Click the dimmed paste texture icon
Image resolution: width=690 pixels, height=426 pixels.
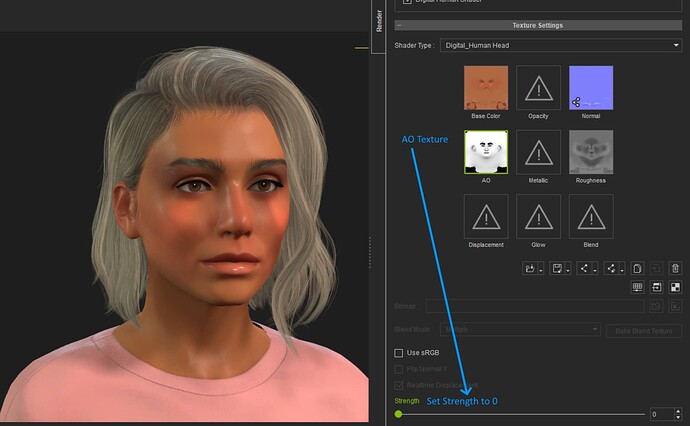click(x=656, y=268)
